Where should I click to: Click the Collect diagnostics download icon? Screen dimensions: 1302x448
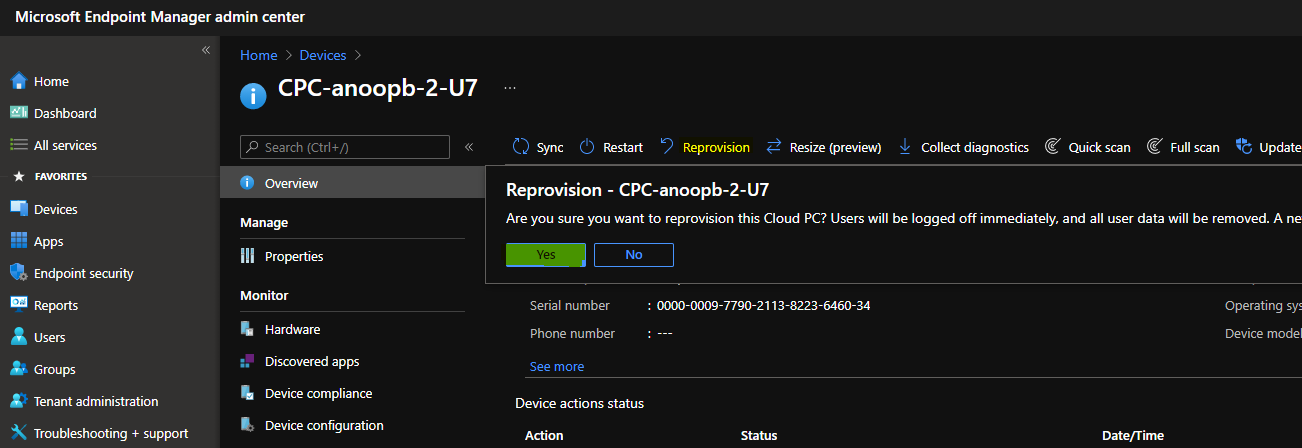pyautogui.click(x=905, y=147)
